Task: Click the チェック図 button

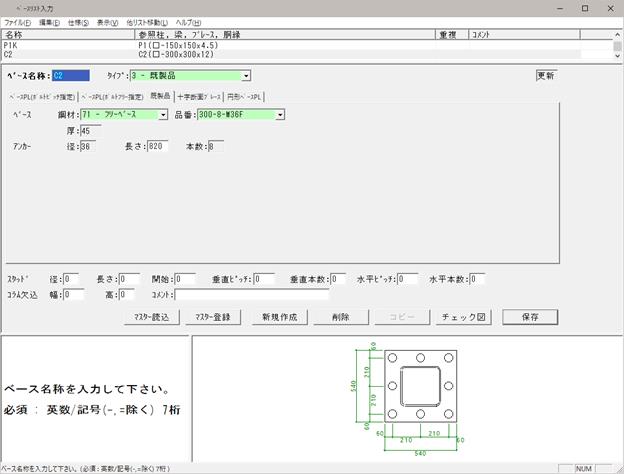Action: pyautogui.click(x=464, y=317)
